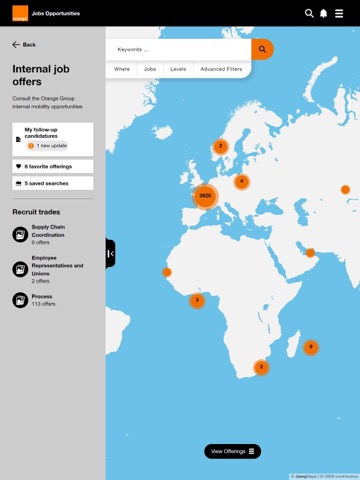Click the Process trade icon
The image size is (360, 480).
click(20, 300)
